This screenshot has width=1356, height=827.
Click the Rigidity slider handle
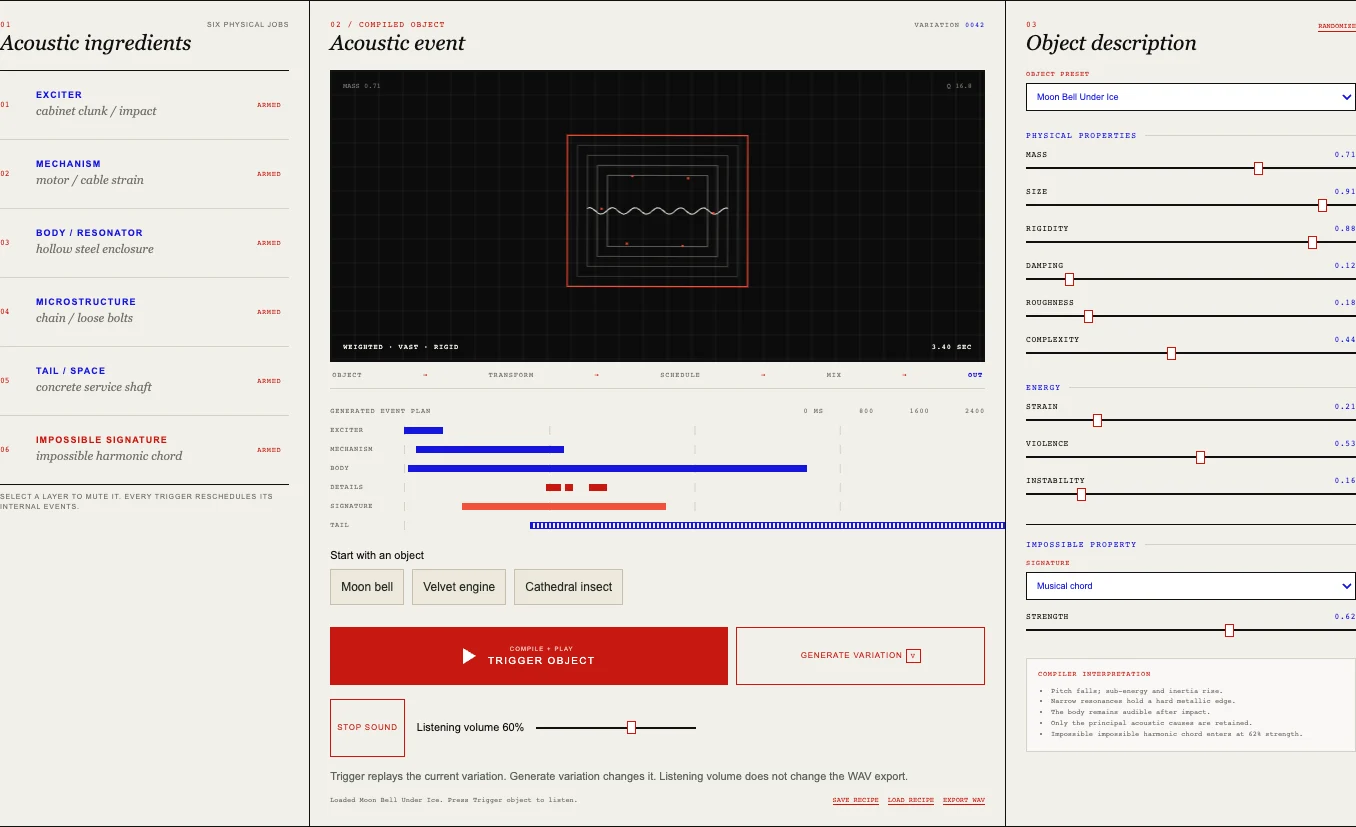pyautogui.click(x=1312, y=242)
